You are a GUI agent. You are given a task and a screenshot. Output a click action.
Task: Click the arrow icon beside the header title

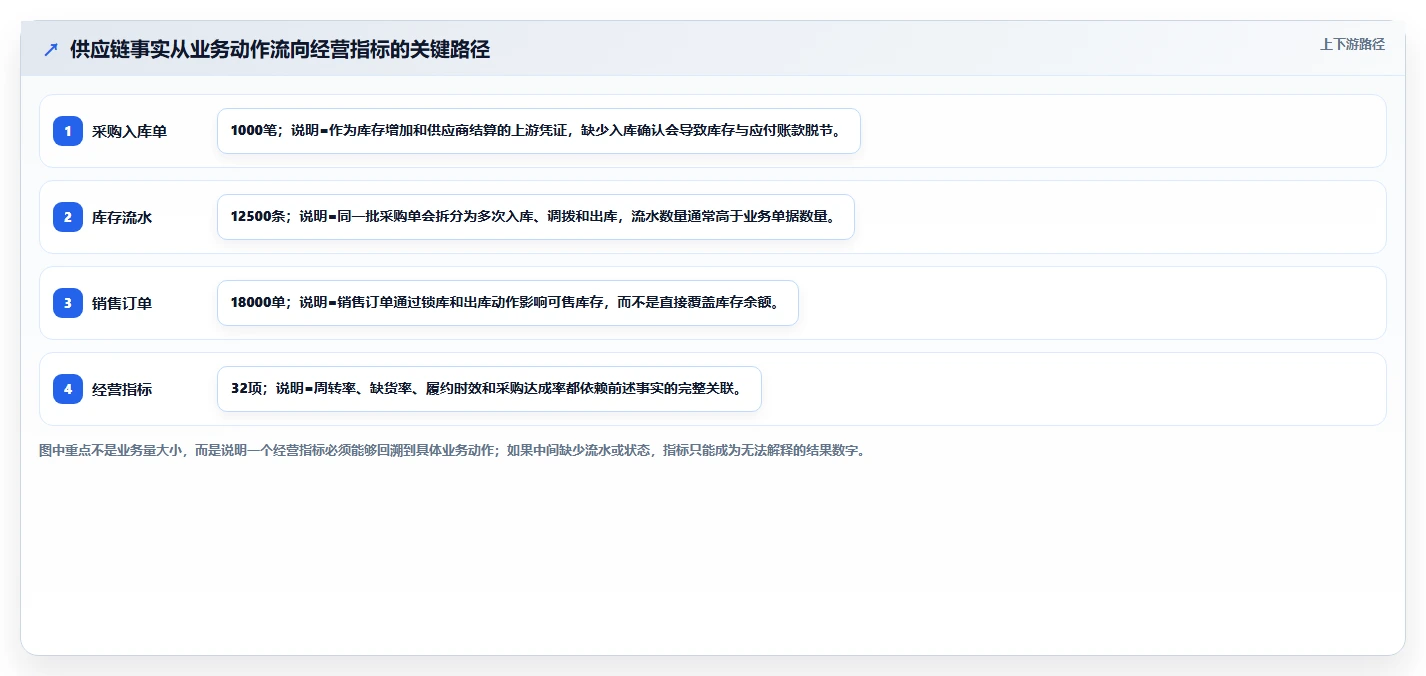pos(51,49)
